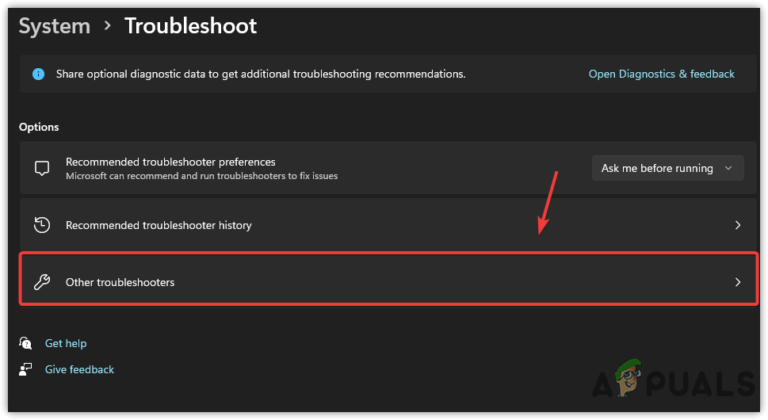768x420 pixels.
Task: Click the Get help headset icon
Action: click(x=25, y=343)
